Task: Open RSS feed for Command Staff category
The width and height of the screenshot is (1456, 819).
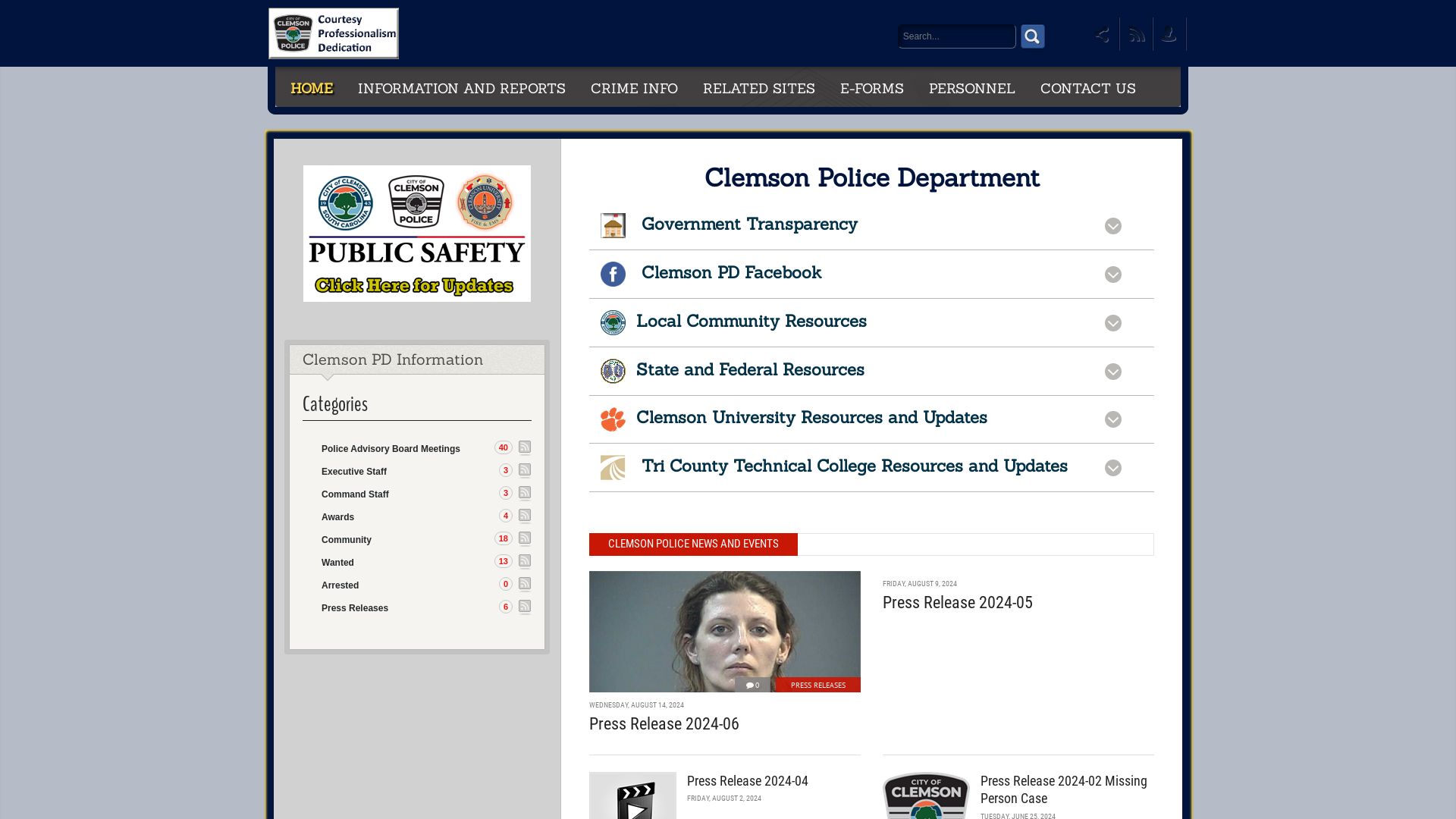Action: (x=525, y=493)
